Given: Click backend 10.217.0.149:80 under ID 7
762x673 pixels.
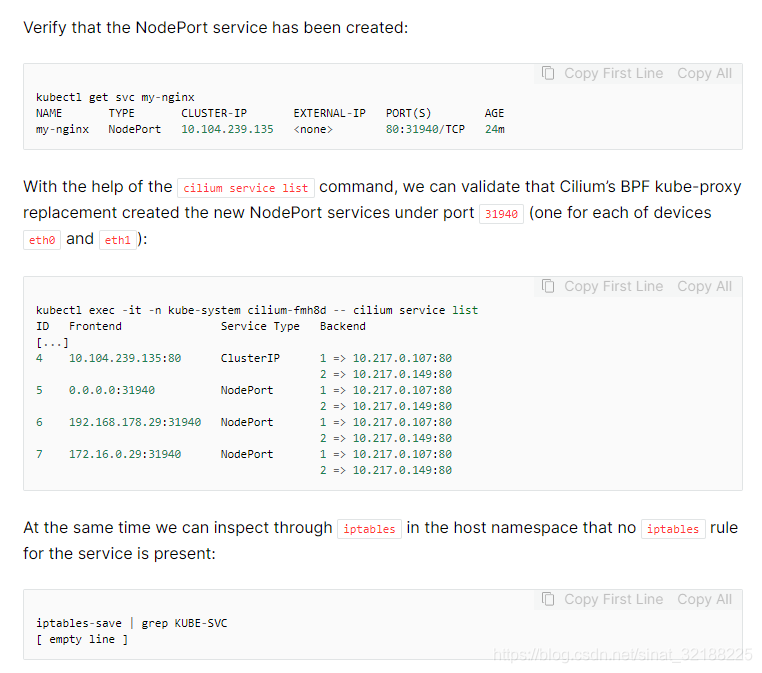Looking at the screenshot, I should coord(402,470).
